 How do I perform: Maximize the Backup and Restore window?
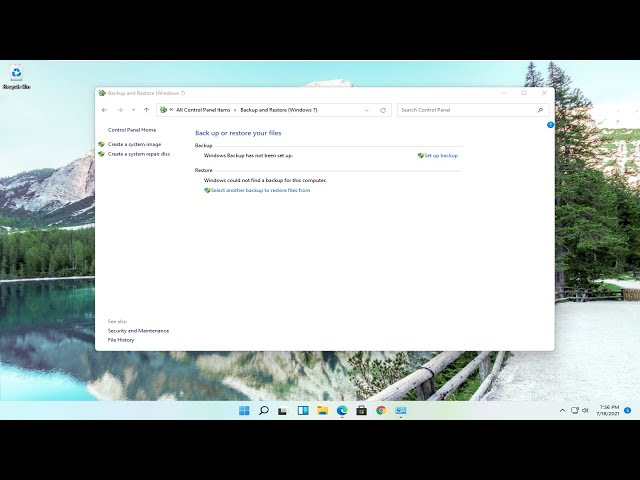[x=524, y=93]
